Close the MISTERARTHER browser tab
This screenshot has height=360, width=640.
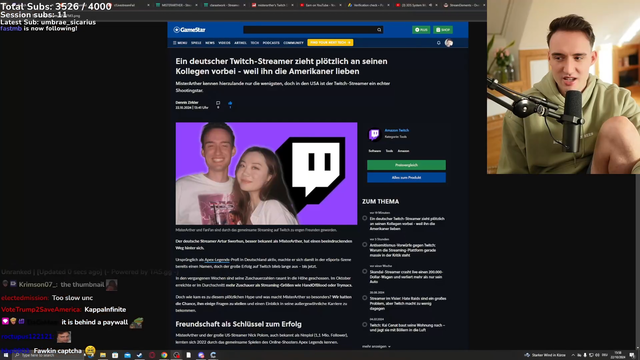click(196, 5)
